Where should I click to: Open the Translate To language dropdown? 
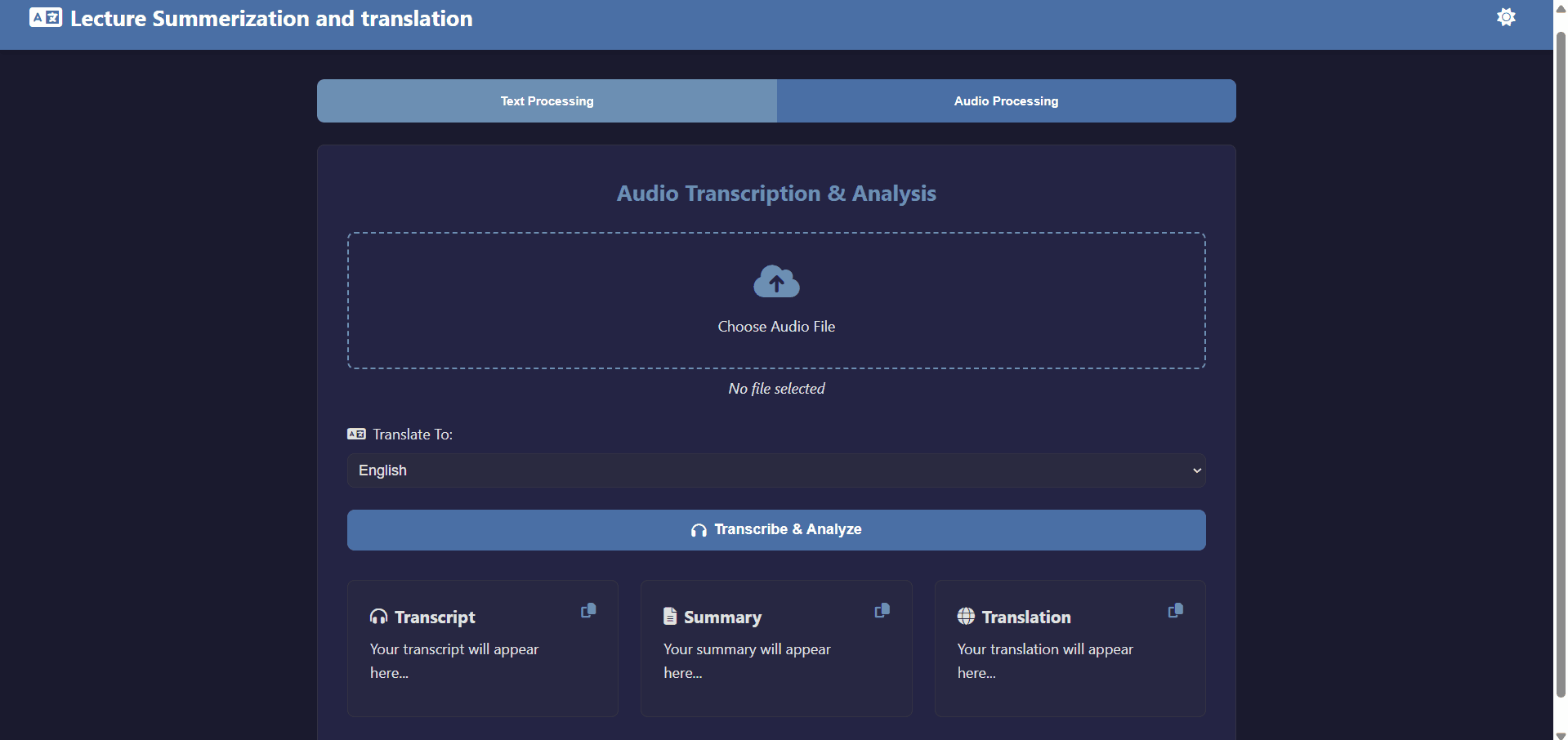click(776, 470)
